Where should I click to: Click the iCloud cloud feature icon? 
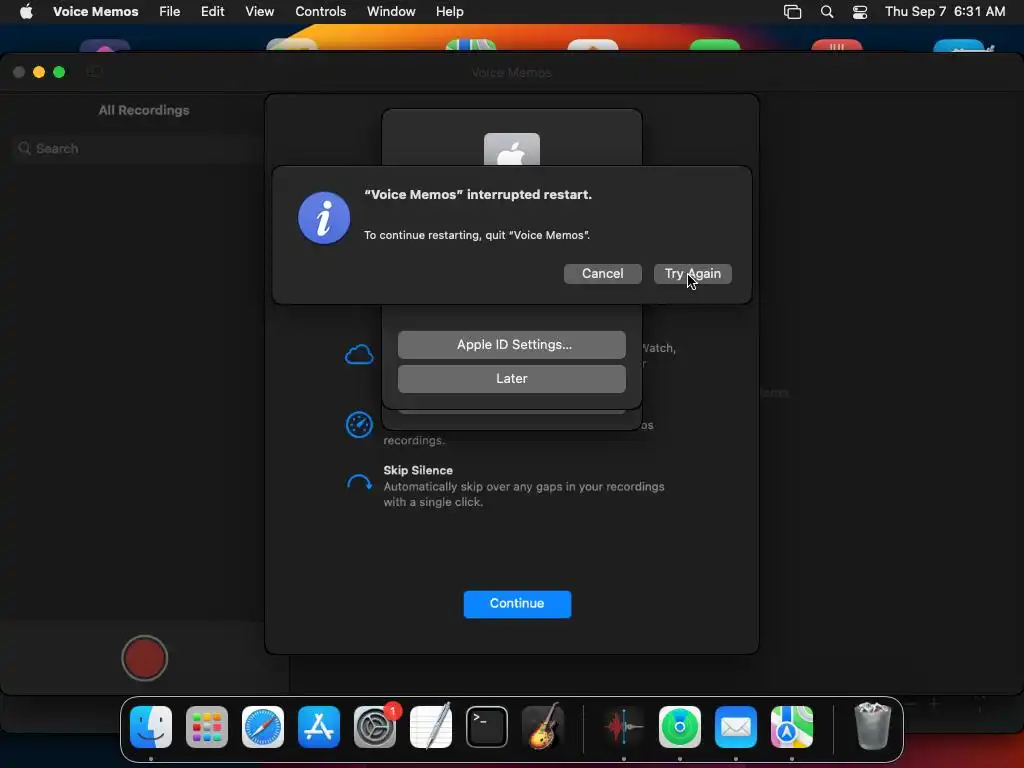(x=359, y=355)
